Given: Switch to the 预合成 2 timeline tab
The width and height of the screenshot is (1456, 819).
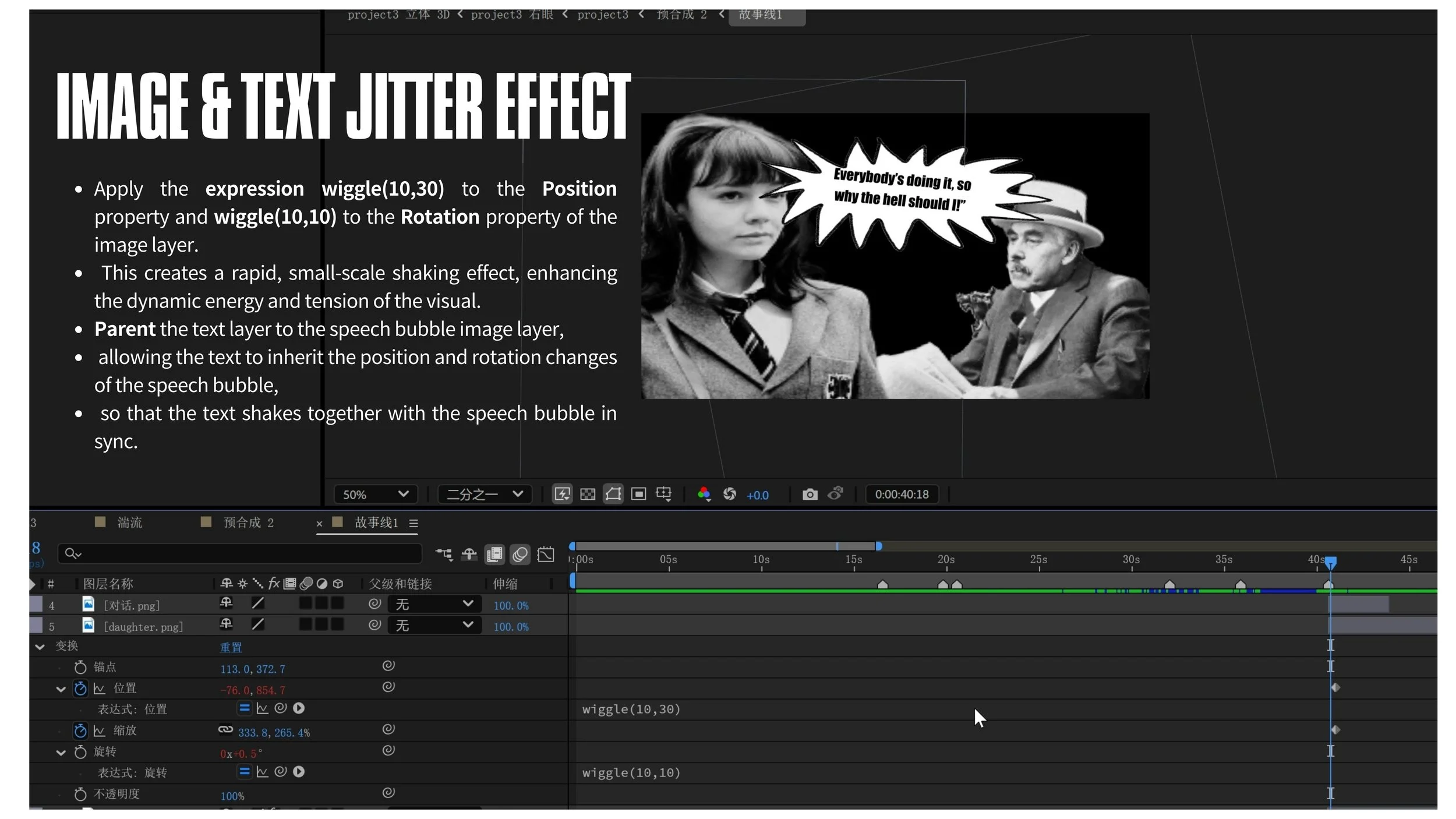Looking at the screenshot, I should pyautogui.click(x=248, y=523).
